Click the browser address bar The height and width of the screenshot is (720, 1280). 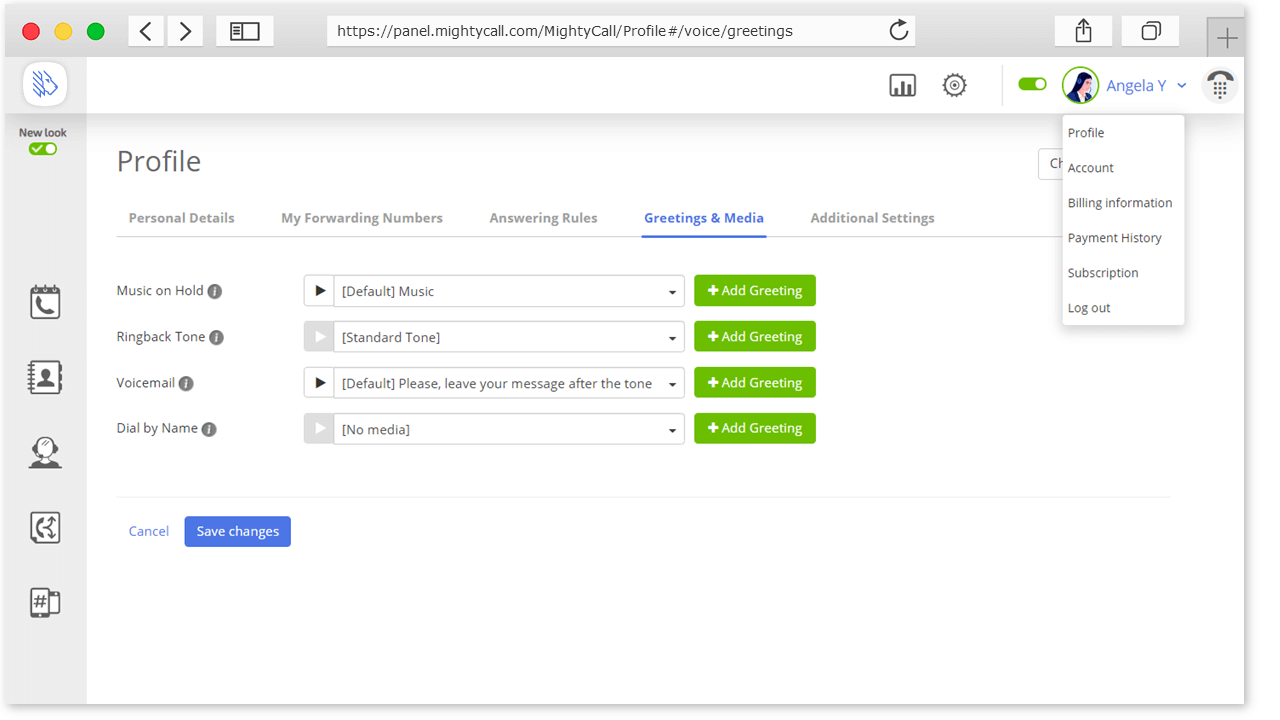point(600,31)
